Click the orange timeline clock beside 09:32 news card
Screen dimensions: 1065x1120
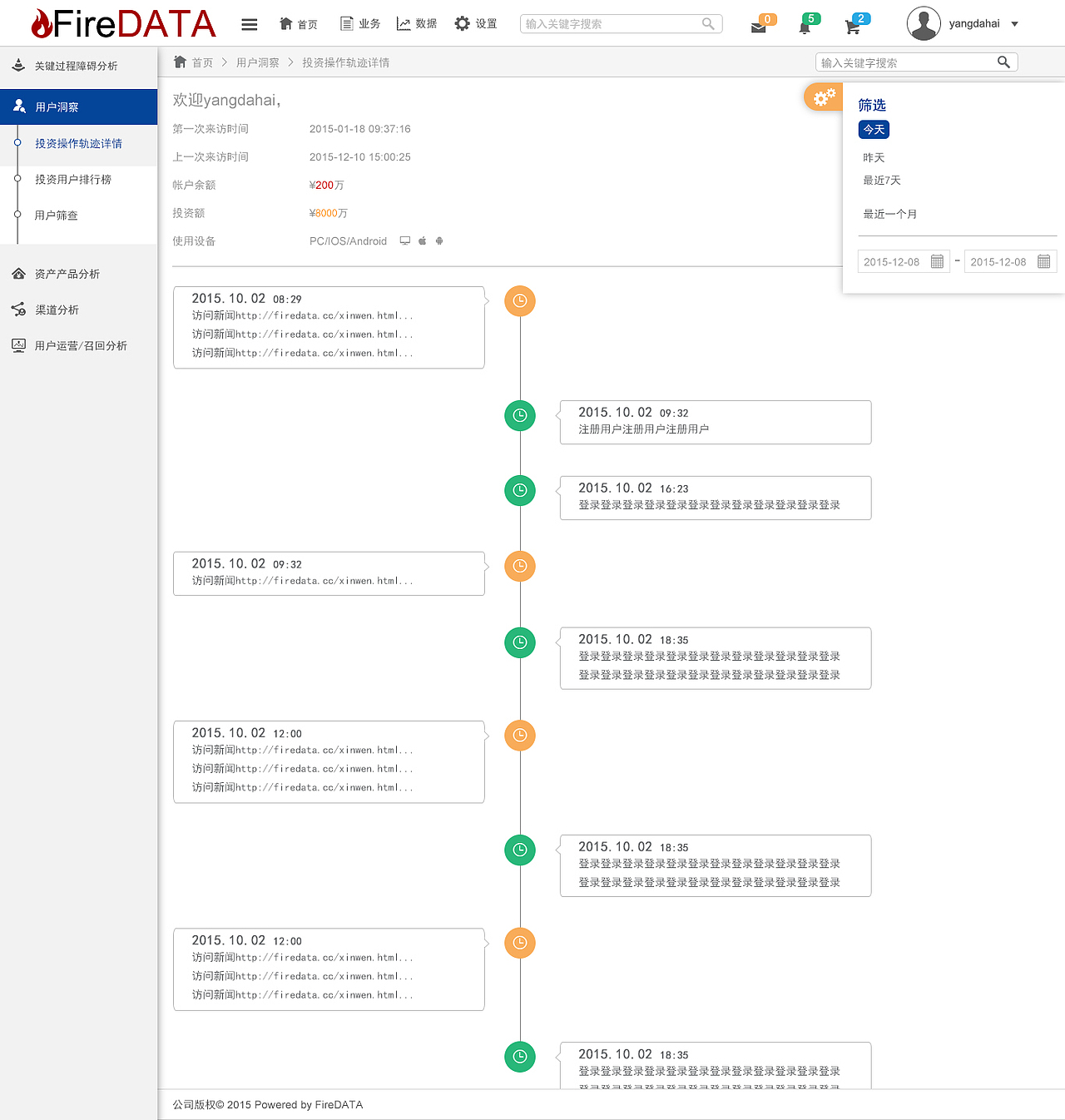520,566
